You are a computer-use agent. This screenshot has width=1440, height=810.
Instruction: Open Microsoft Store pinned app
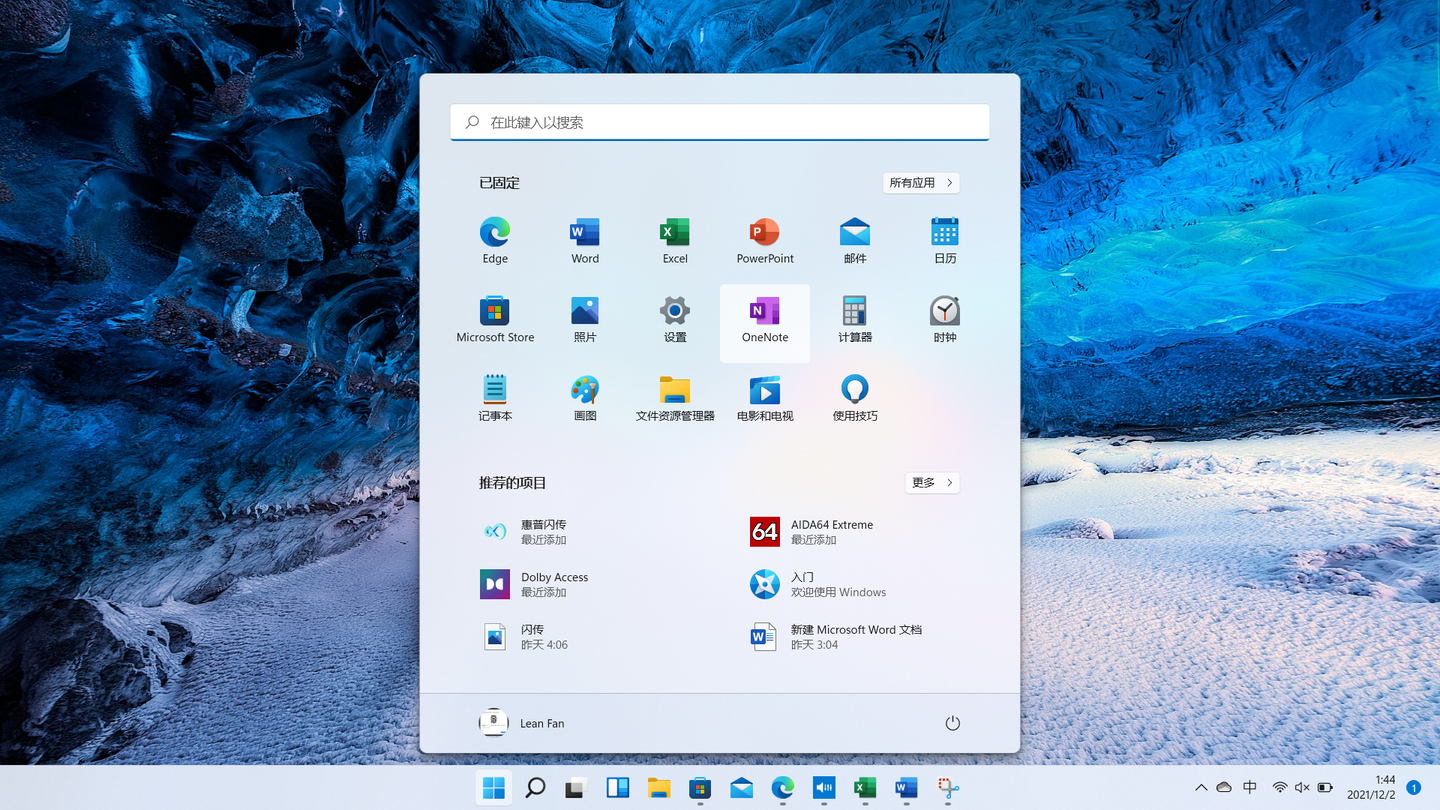pyautogui.click(x=495, y=320)
